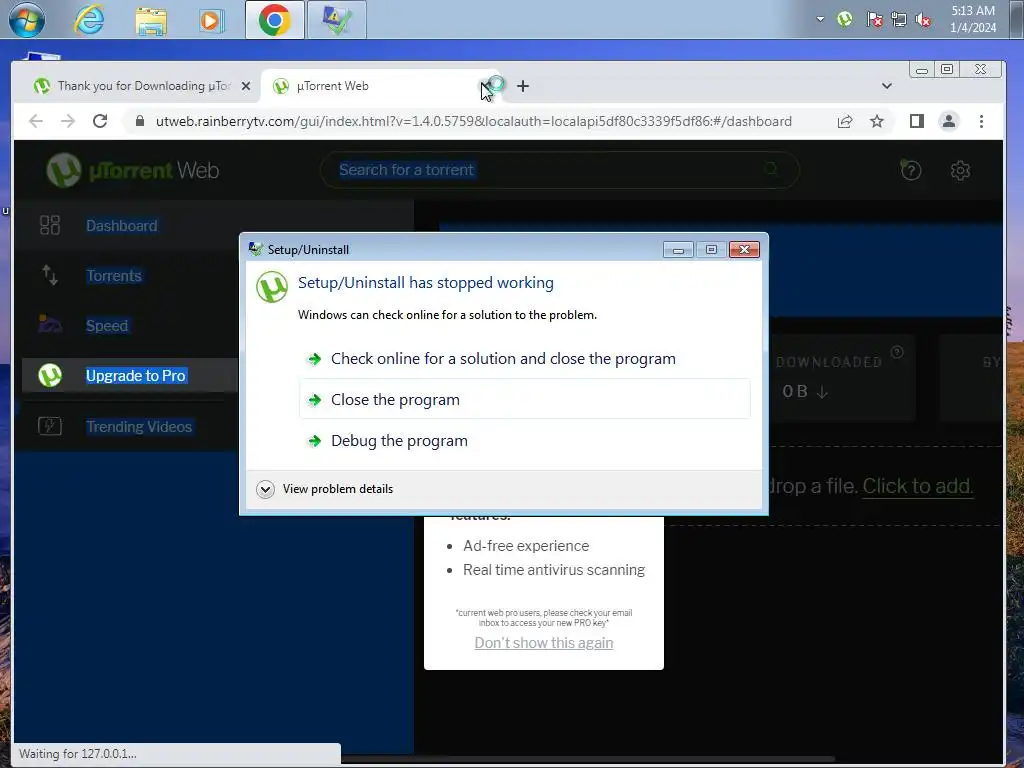The width and height of the screenshot is (1024, 768).
Task: Minimize the Chrome window
Action: click(x=921, y=69)
